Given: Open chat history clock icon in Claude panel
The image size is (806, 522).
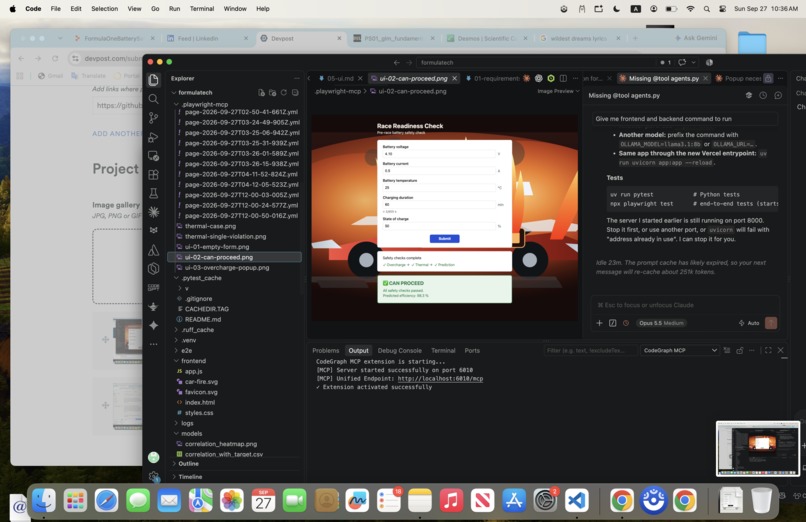Looking at the screenshot, I should (x=763, y=96).
